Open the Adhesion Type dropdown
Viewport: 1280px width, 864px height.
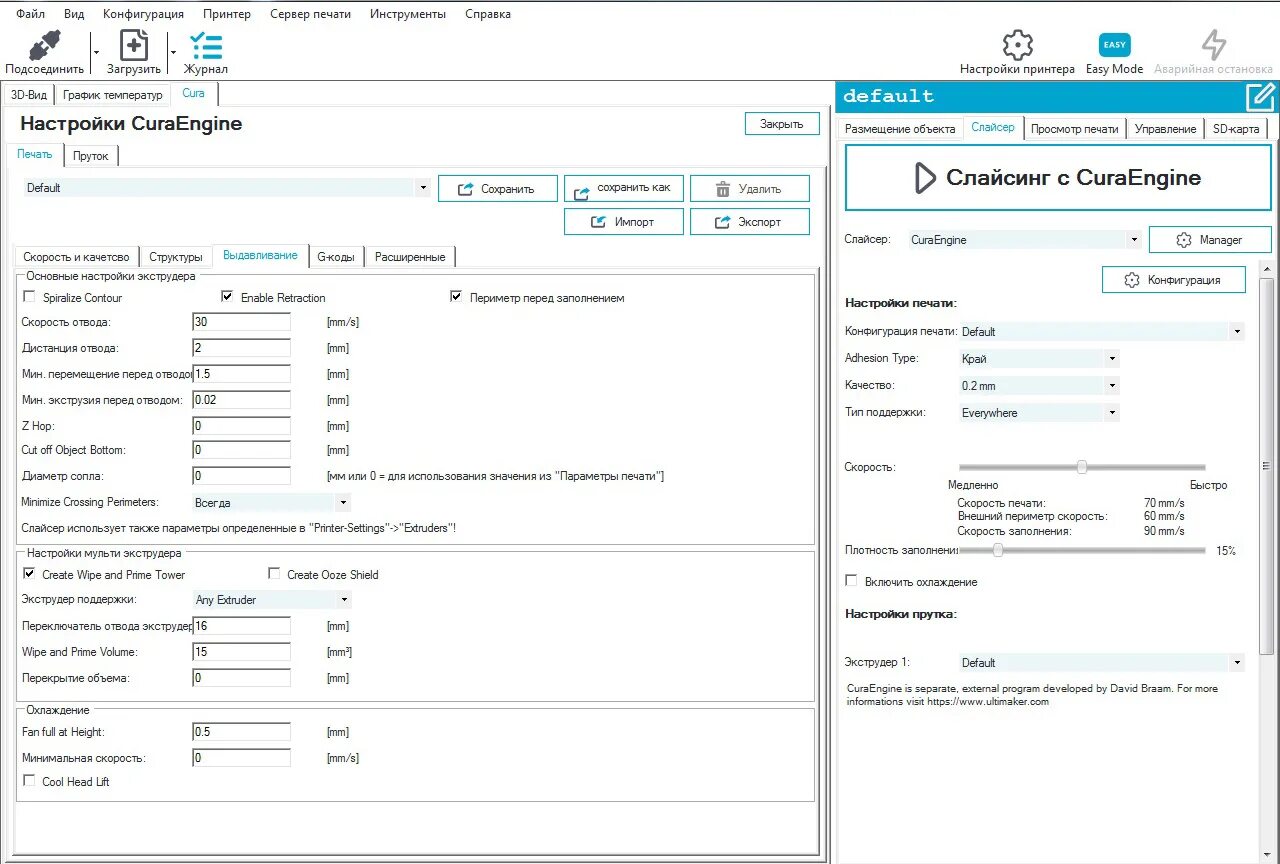[1039, 358]
